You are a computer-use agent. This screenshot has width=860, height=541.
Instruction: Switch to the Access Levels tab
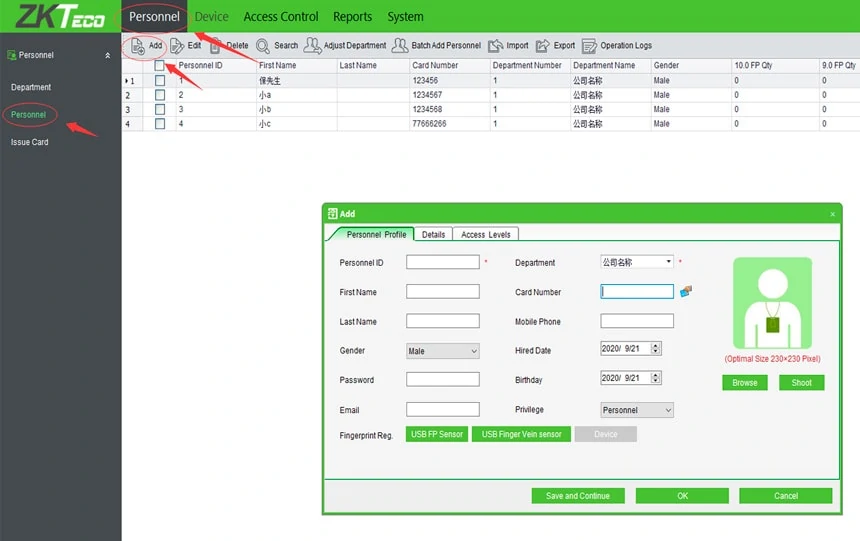485,234
